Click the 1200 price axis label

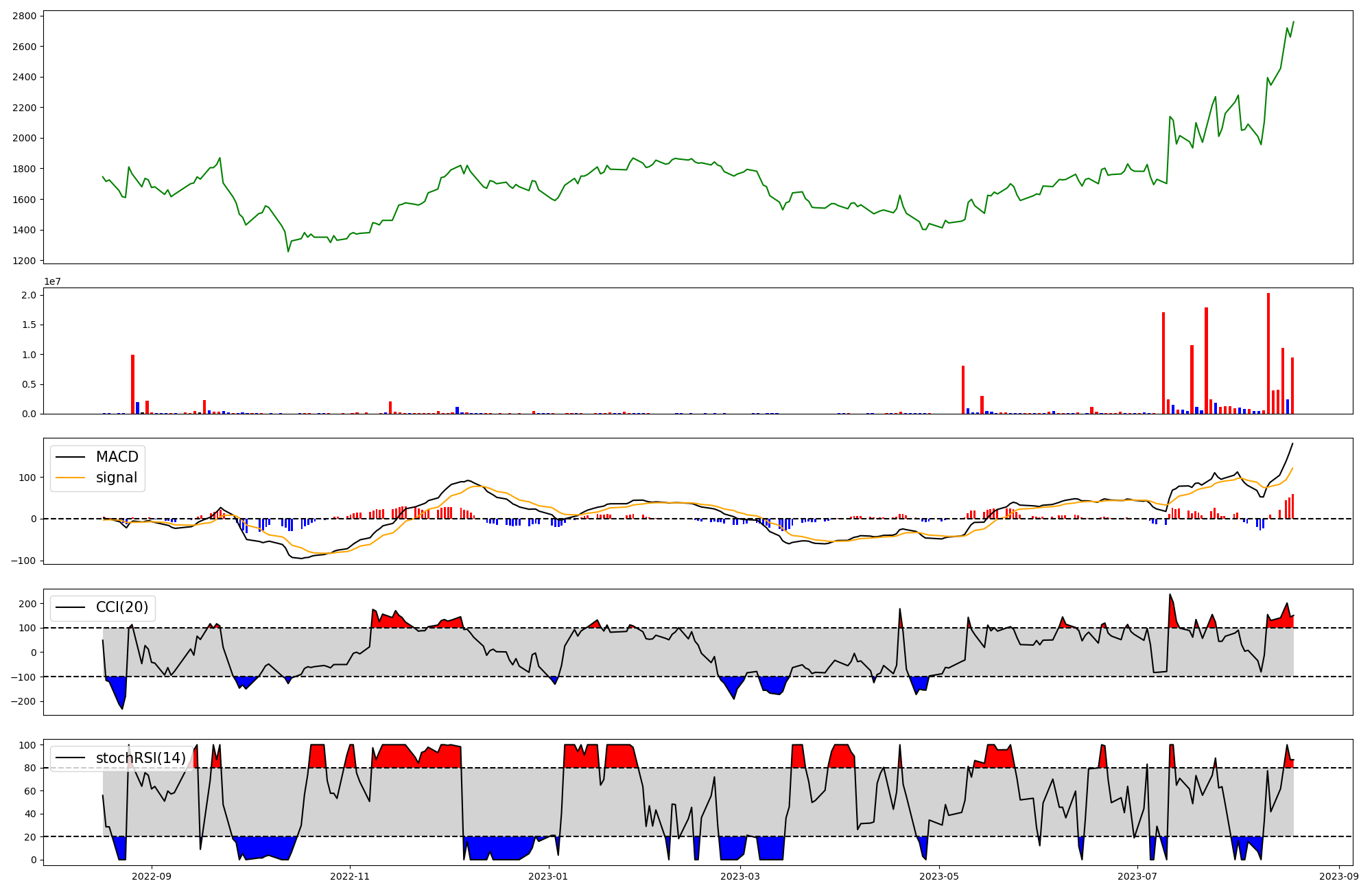coord(25,261)
